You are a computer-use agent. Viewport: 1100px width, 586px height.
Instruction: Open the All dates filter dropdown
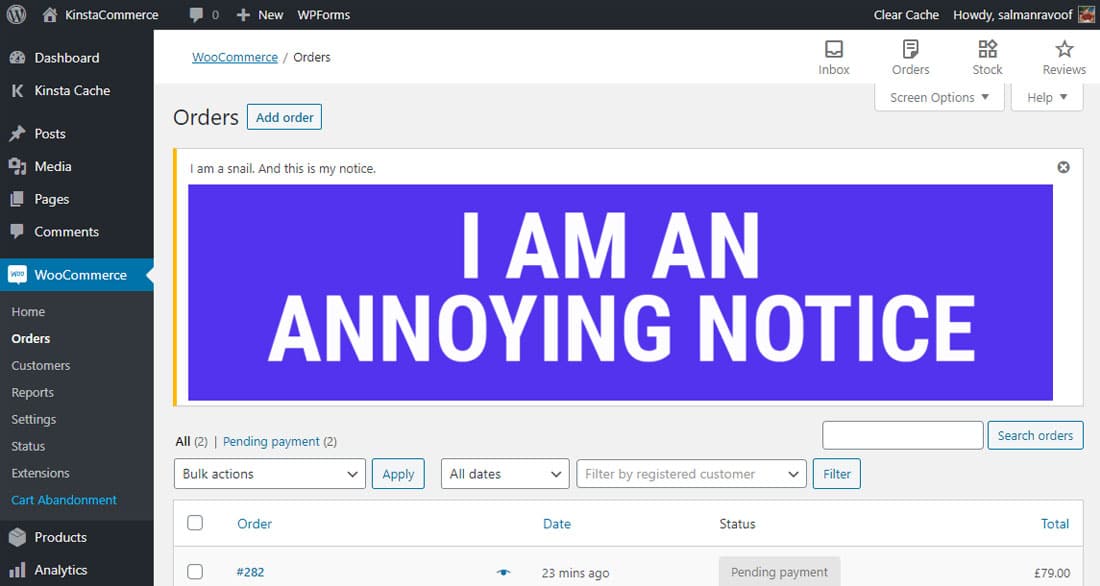504,473
